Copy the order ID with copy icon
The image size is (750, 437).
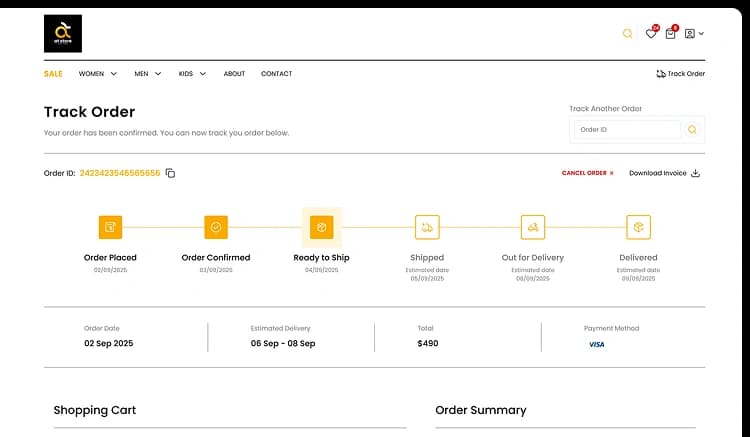[170, 173]
